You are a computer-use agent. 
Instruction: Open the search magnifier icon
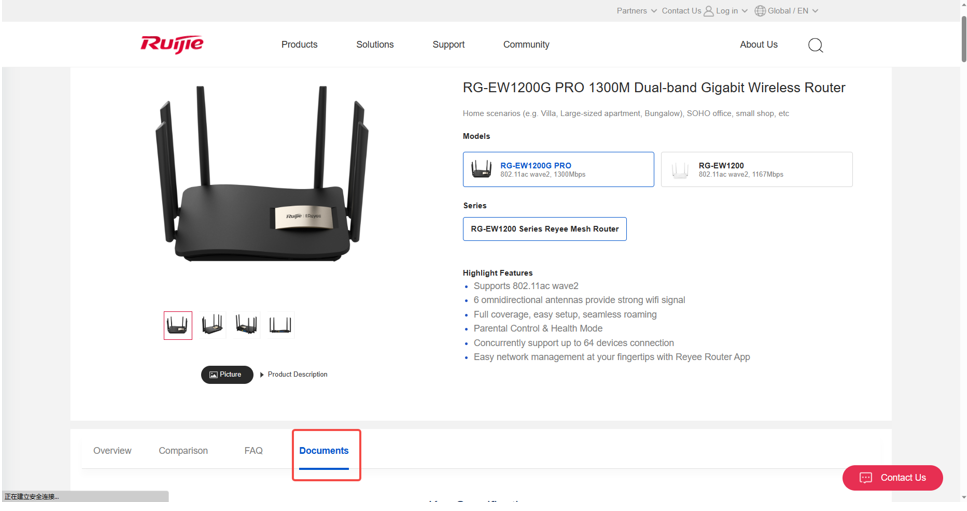point(815,45)
